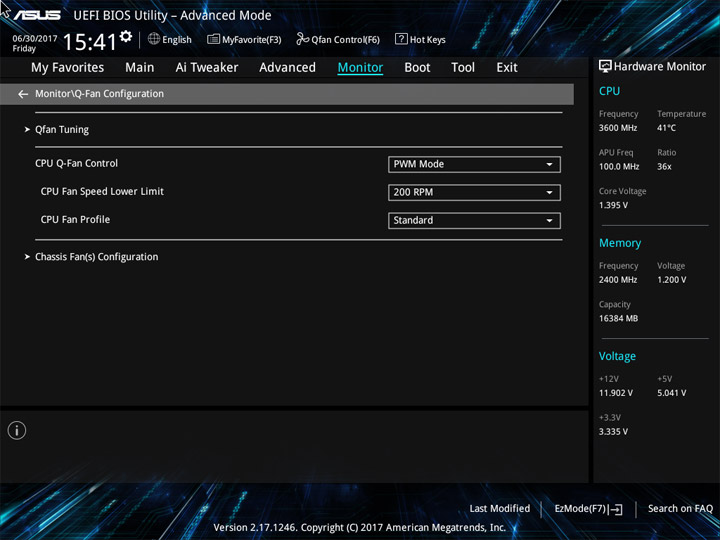Viewport: 720px width, 540px height.
Task: Click the arrow on the 200 RPM dropdown
Action: (x=549, y=192)
